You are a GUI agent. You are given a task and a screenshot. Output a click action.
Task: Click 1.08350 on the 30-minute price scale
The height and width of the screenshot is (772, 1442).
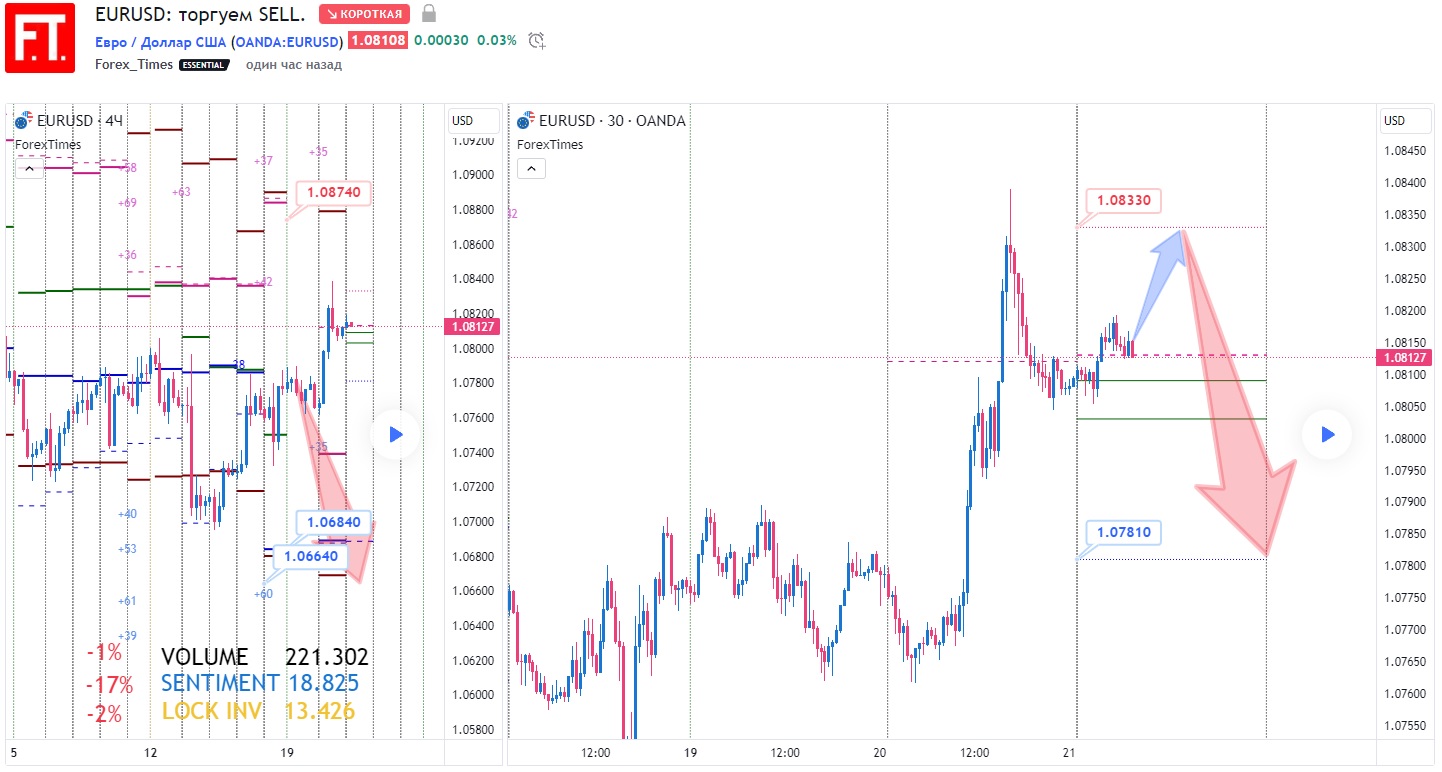point(1404,215)
